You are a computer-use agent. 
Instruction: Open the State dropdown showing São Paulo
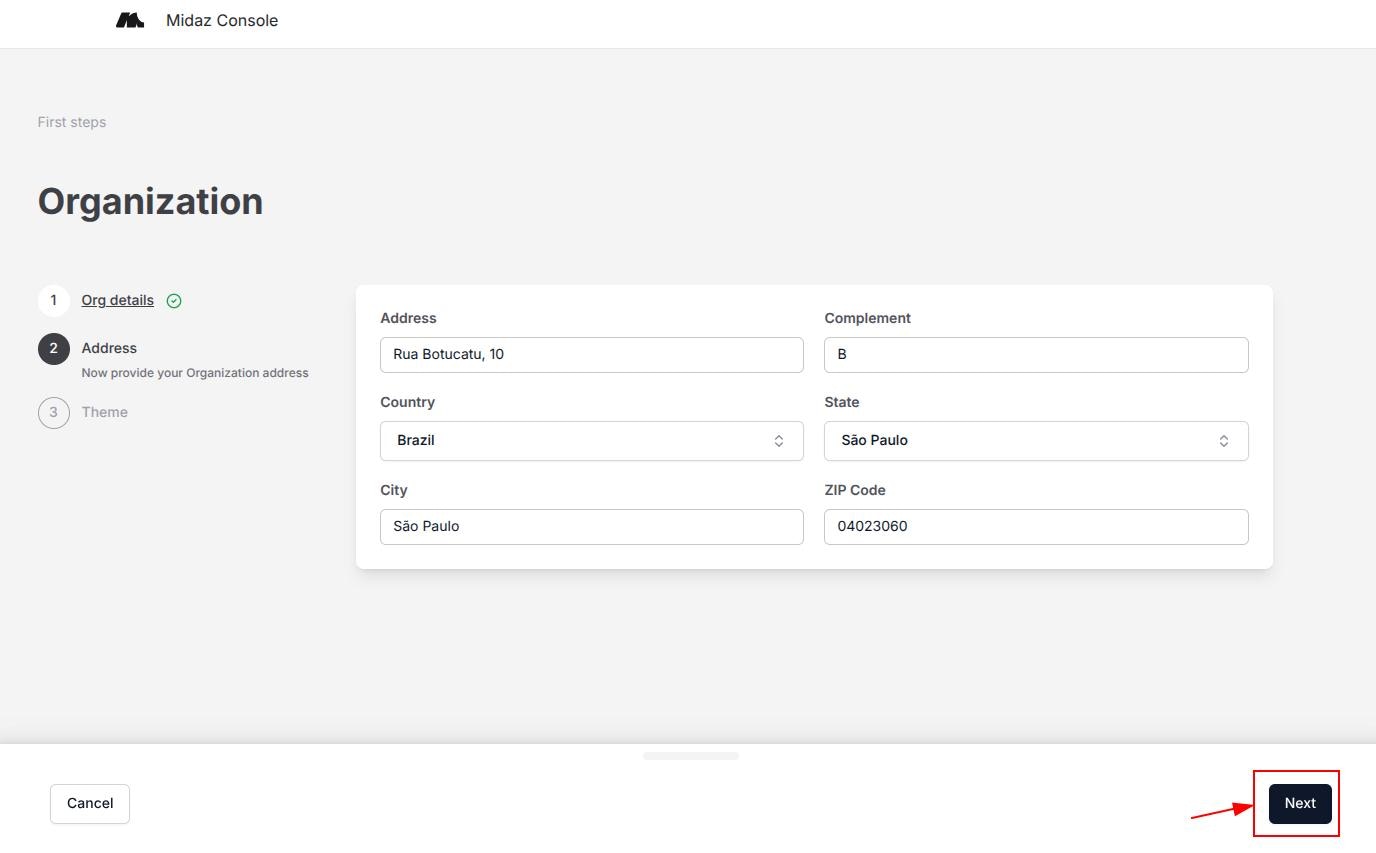pos(1036,441)
